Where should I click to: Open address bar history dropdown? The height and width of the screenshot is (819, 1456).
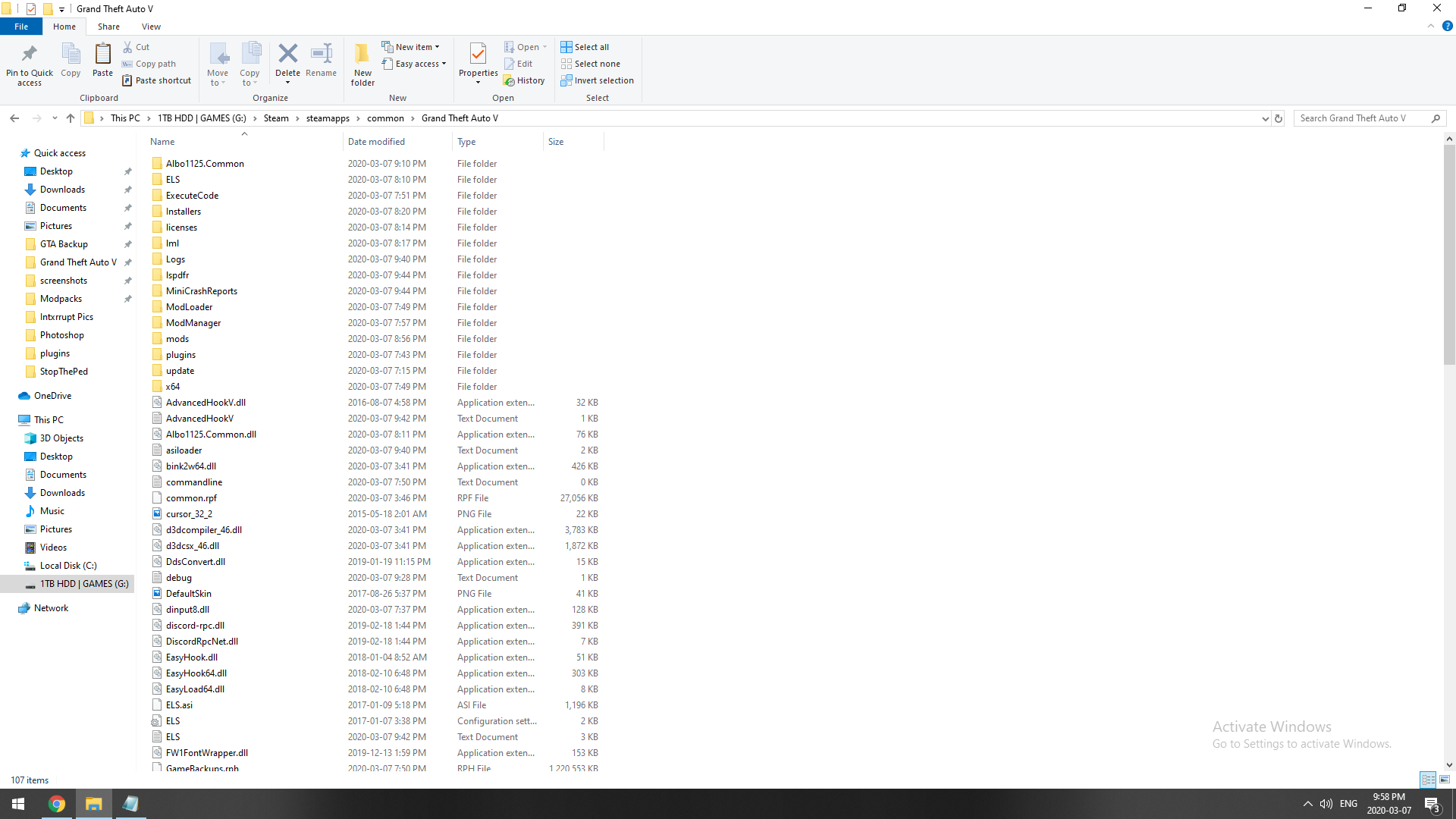point(1264,118)
